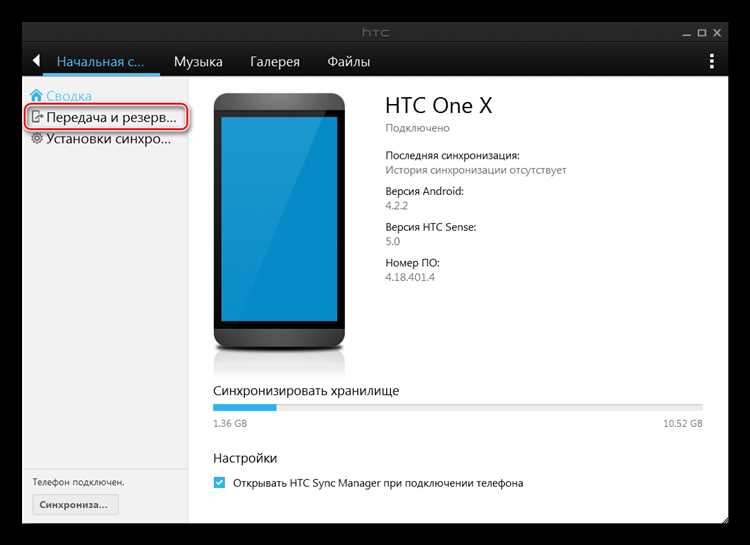
Task: Open the Файлы tab
Action: click(x=348, y=62)
